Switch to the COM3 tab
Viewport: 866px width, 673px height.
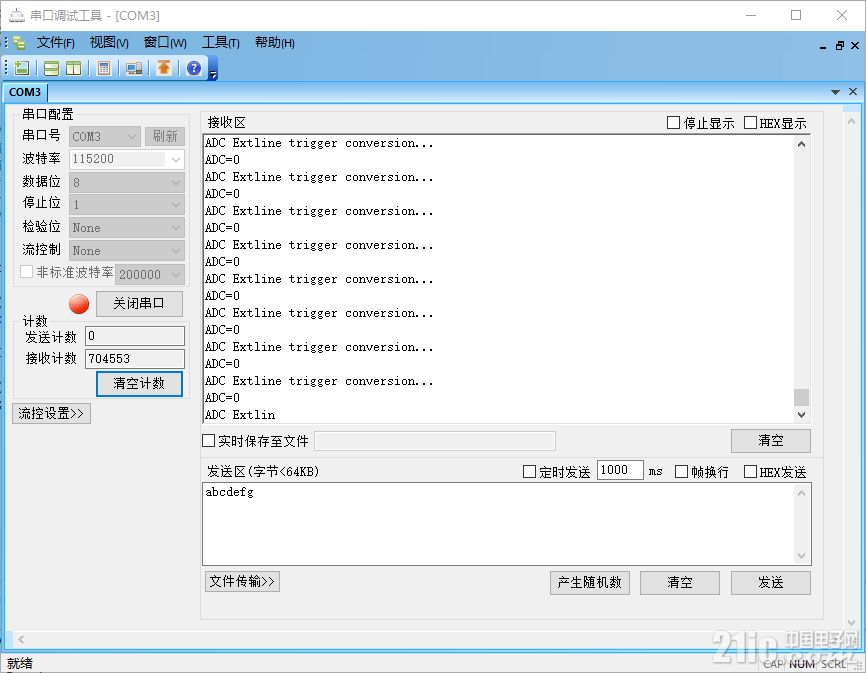(25, 92)
